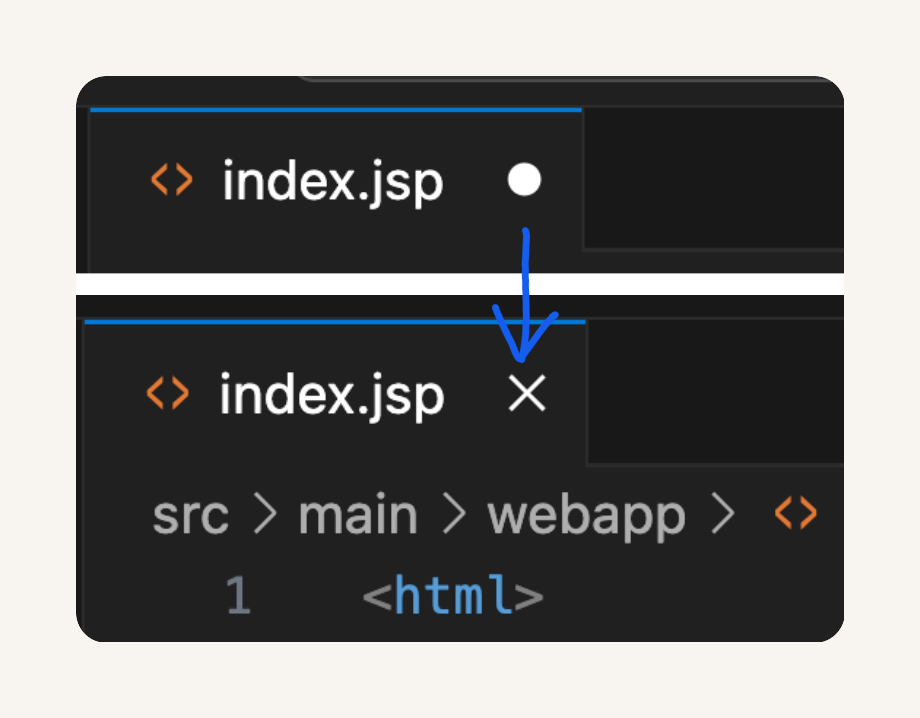Open the src breadcrumb folder
The width and height of the screenshot is (920, 718).
pyautogui.click(x=190, y=516)
